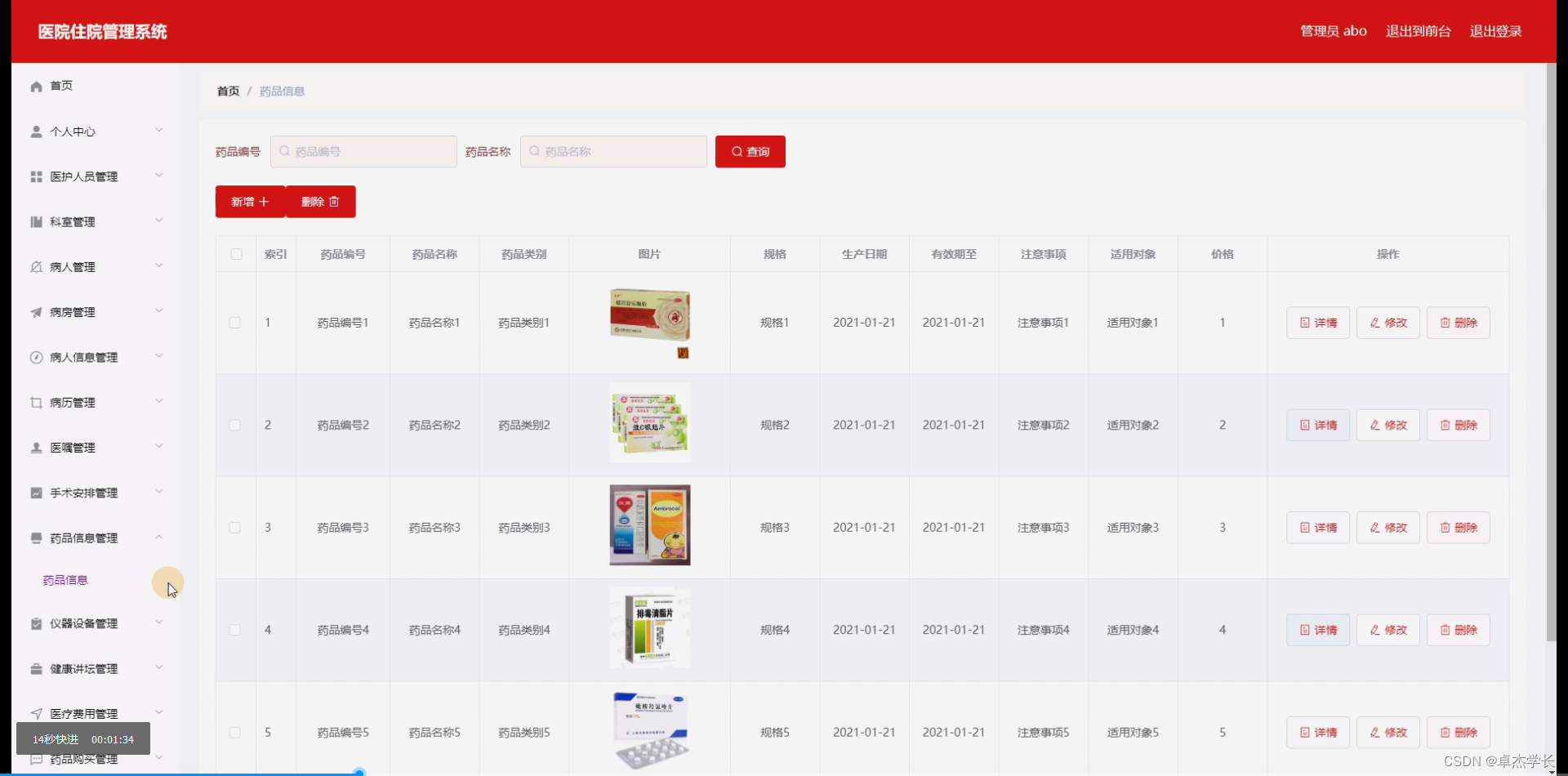Viewport: 1568px width, 776px height.
Task: Check the select-all checkbox in table header
Action: click(235, 253)
